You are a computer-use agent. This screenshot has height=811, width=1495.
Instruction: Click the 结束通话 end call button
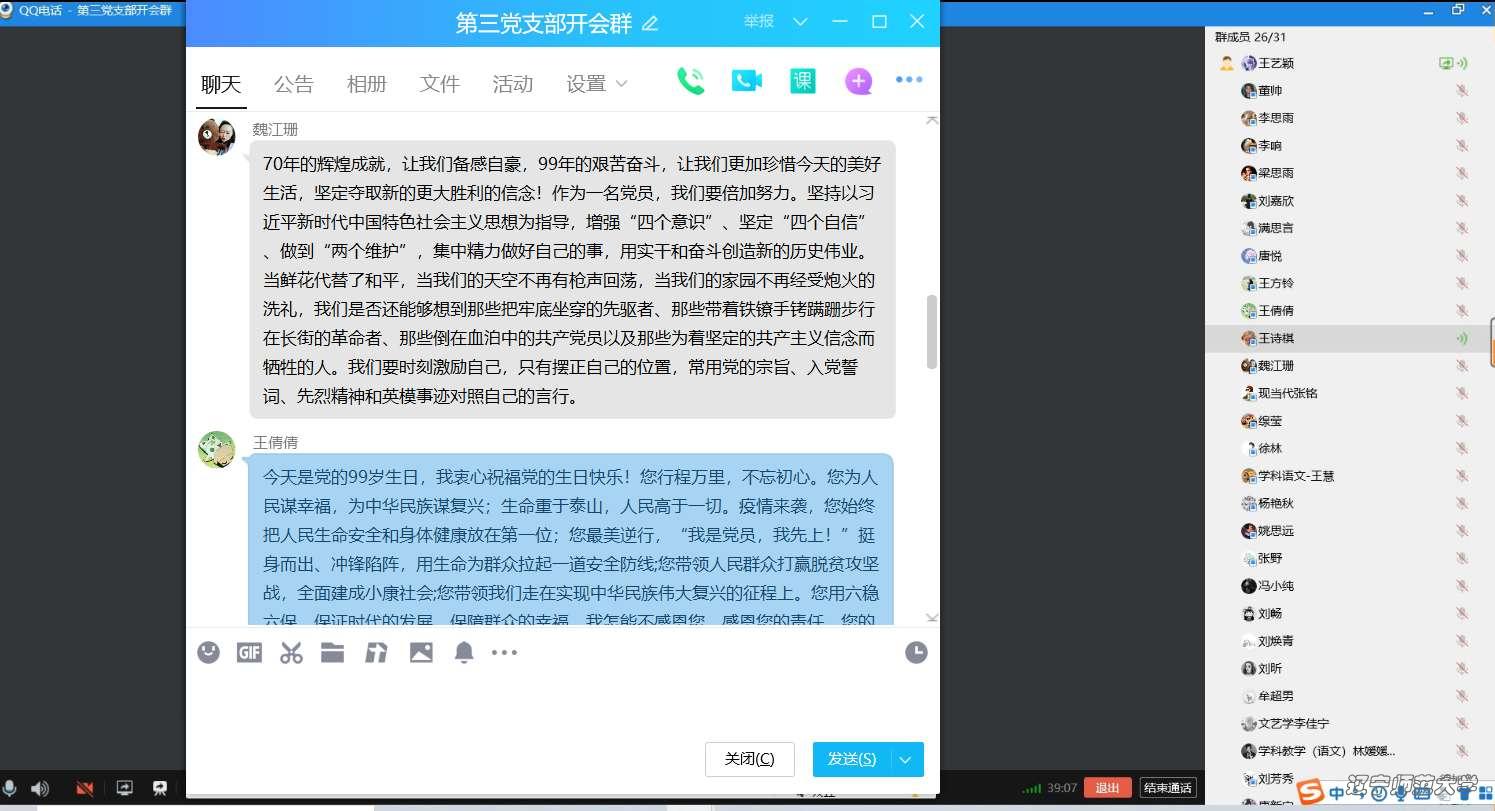tap(1167, 787)
